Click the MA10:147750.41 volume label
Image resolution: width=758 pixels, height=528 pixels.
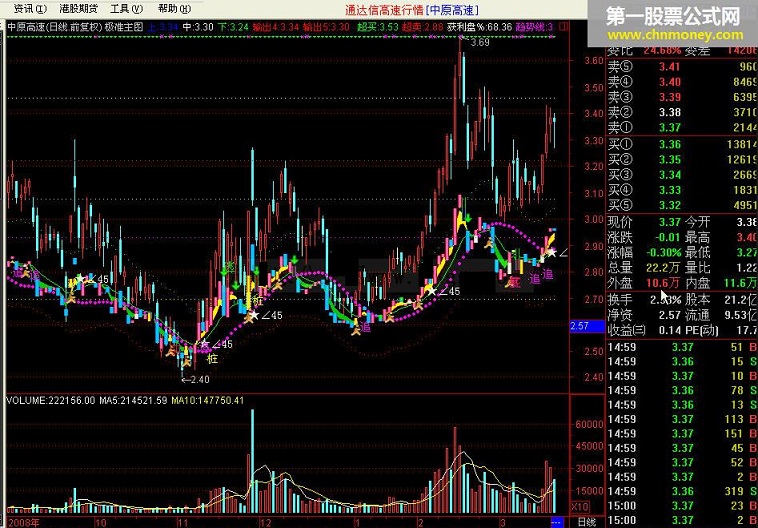[208, 401]
